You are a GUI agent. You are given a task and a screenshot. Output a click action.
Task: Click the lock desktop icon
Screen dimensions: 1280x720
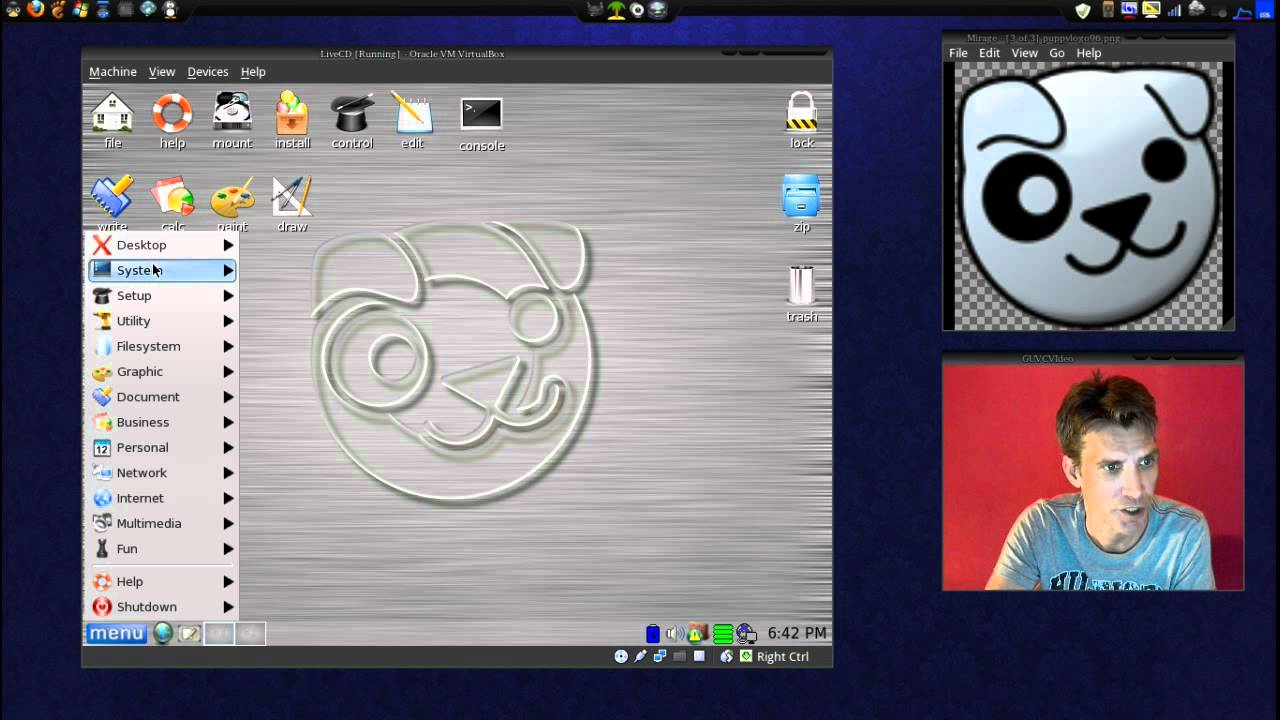801,120
